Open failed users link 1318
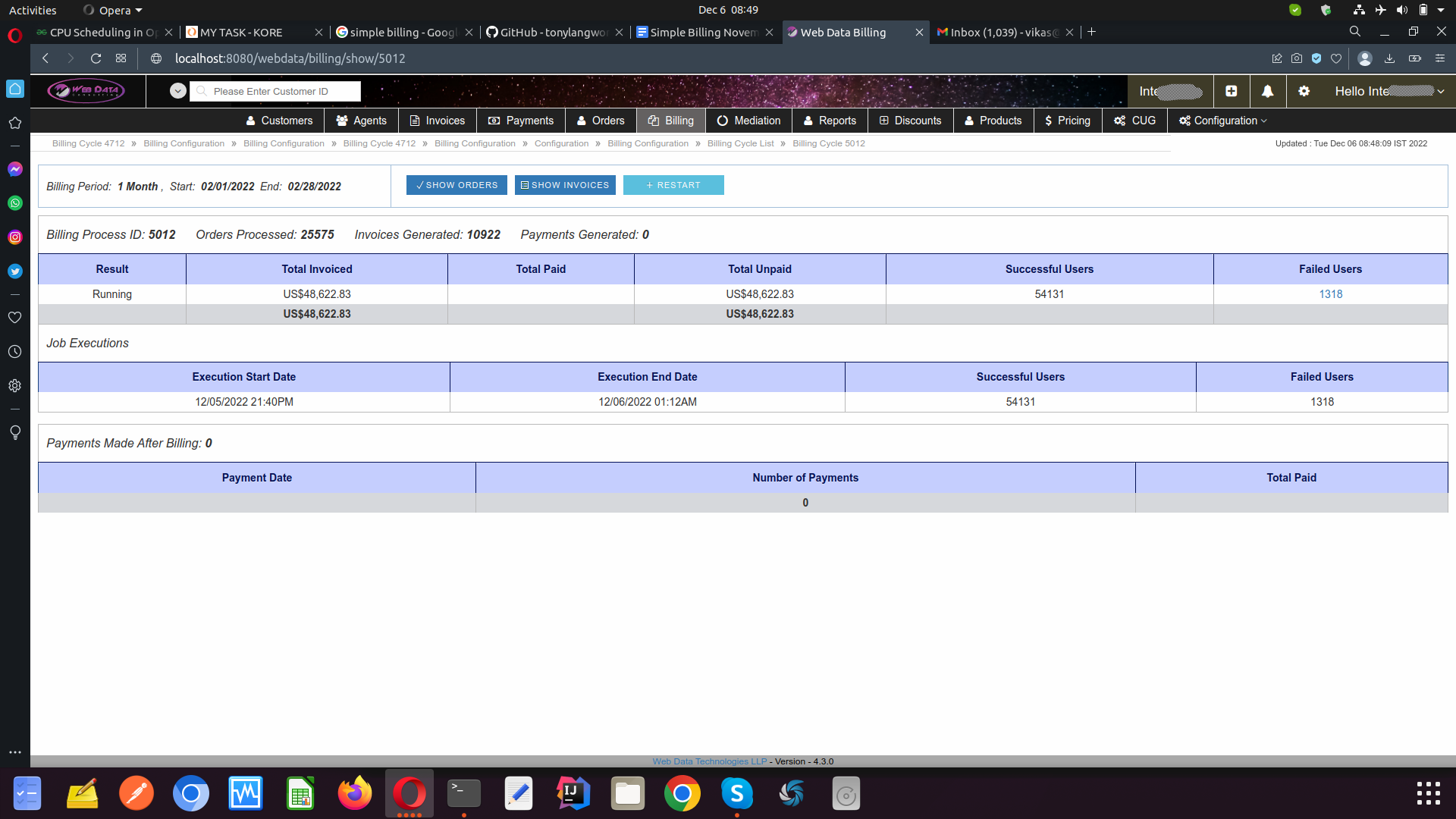This screenshot has width=1456, height=819. pos(1330,294)
